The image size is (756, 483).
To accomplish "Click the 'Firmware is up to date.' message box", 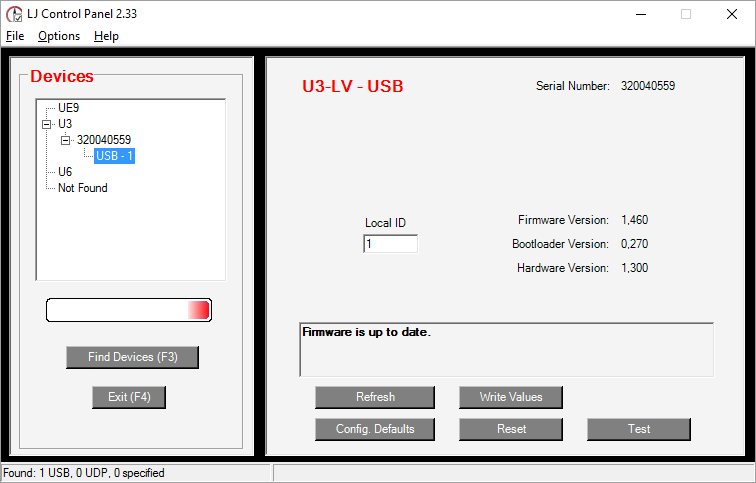I will coord(506,349).
